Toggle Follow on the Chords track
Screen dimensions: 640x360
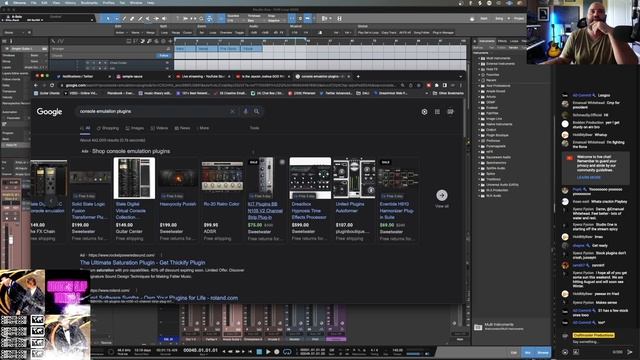click(164, 56)
